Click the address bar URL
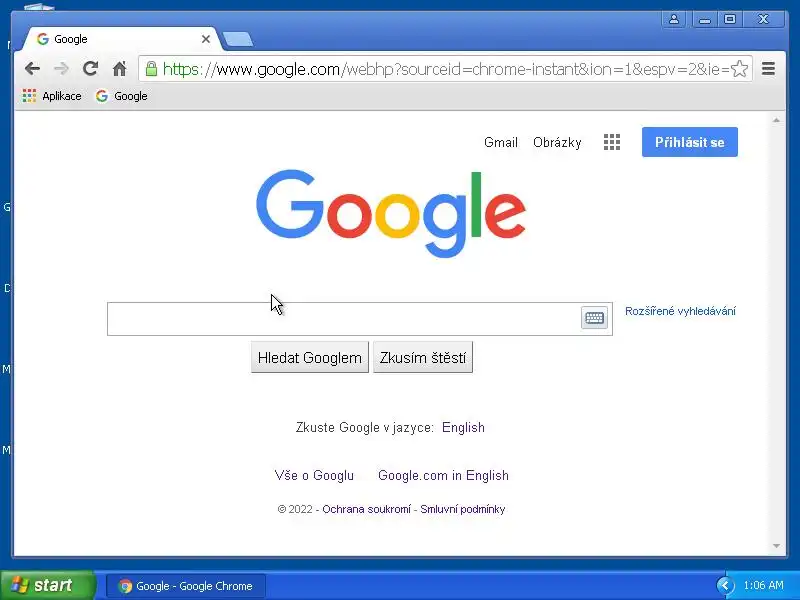The height and width of the screenshot is (600, 800). (446, 69)
